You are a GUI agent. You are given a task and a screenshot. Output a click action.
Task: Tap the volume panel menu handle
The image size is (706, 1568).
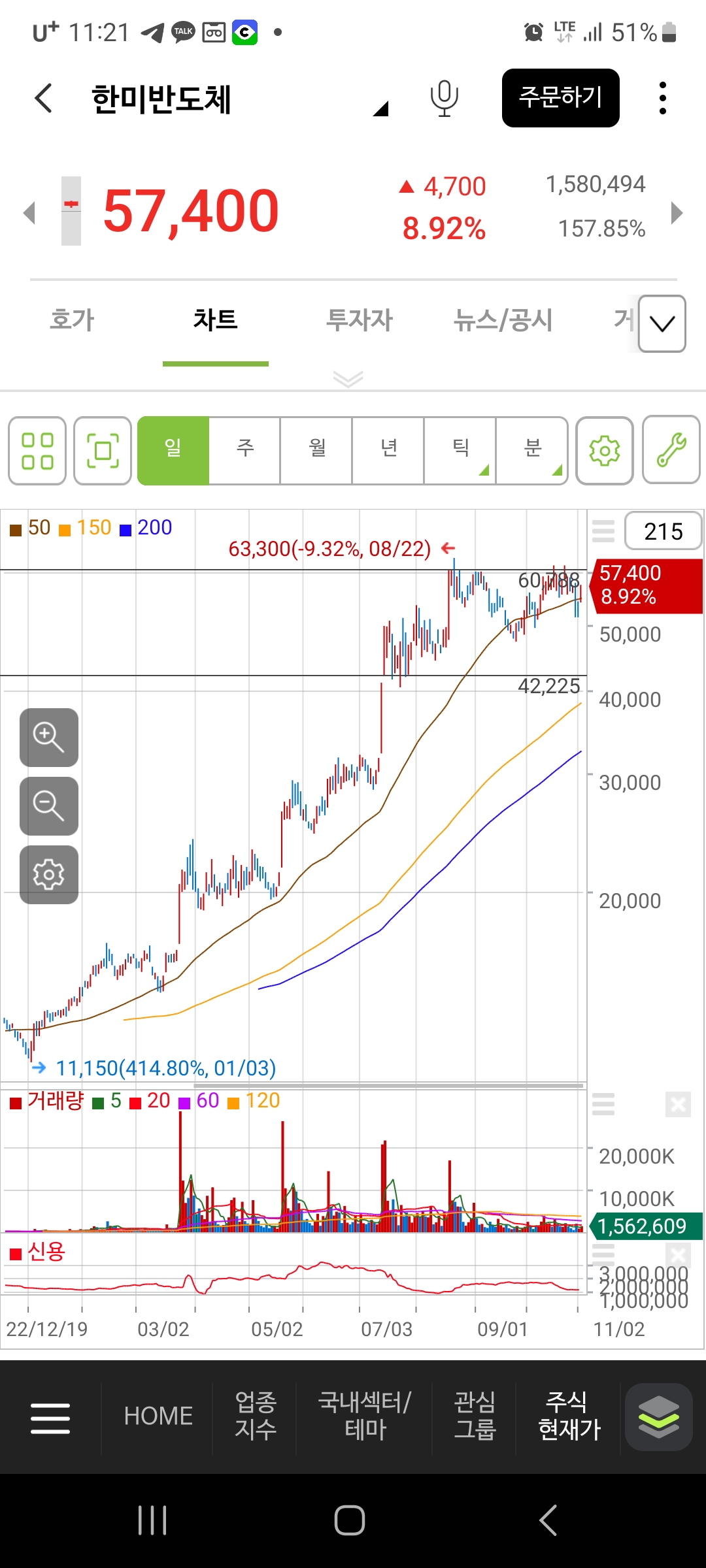(x=603, y=1104)
